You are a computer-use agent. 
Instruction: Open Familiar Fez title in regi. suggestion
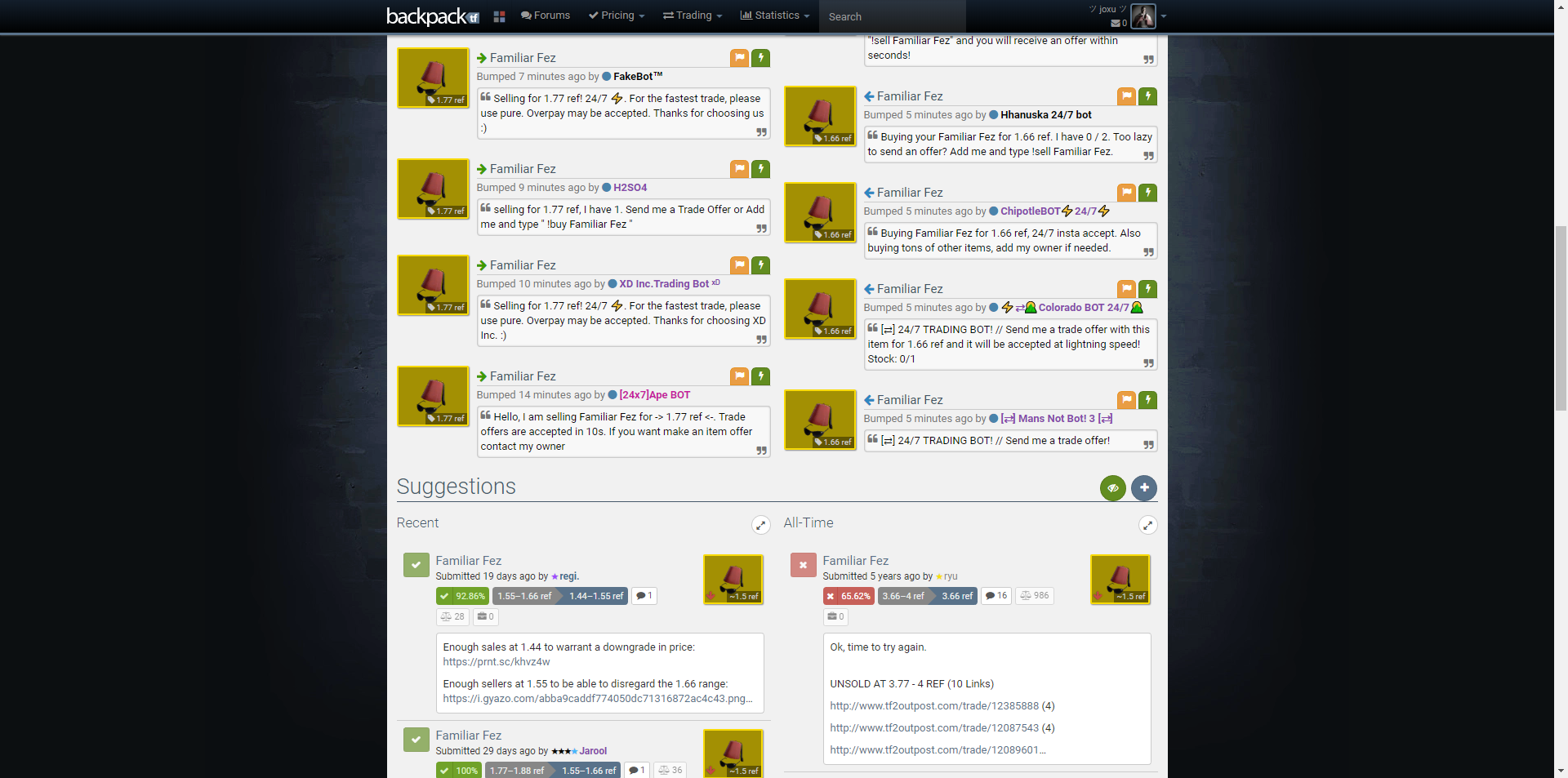click(x=468, y=561)
